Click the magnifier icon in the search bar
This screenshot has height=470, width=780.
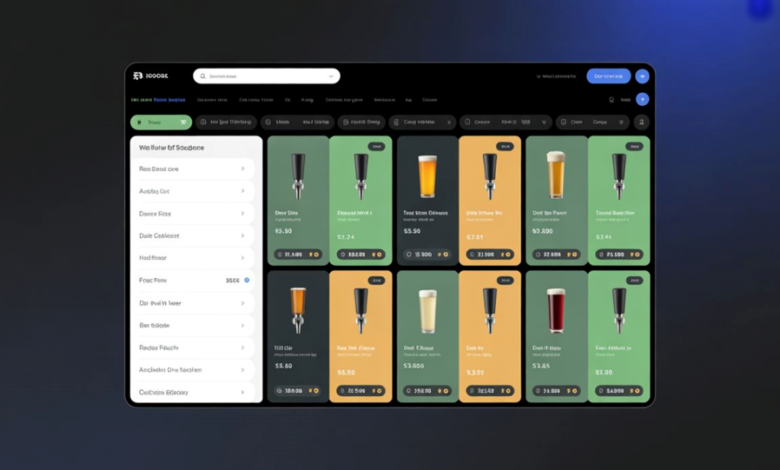[x=203, y=76]
